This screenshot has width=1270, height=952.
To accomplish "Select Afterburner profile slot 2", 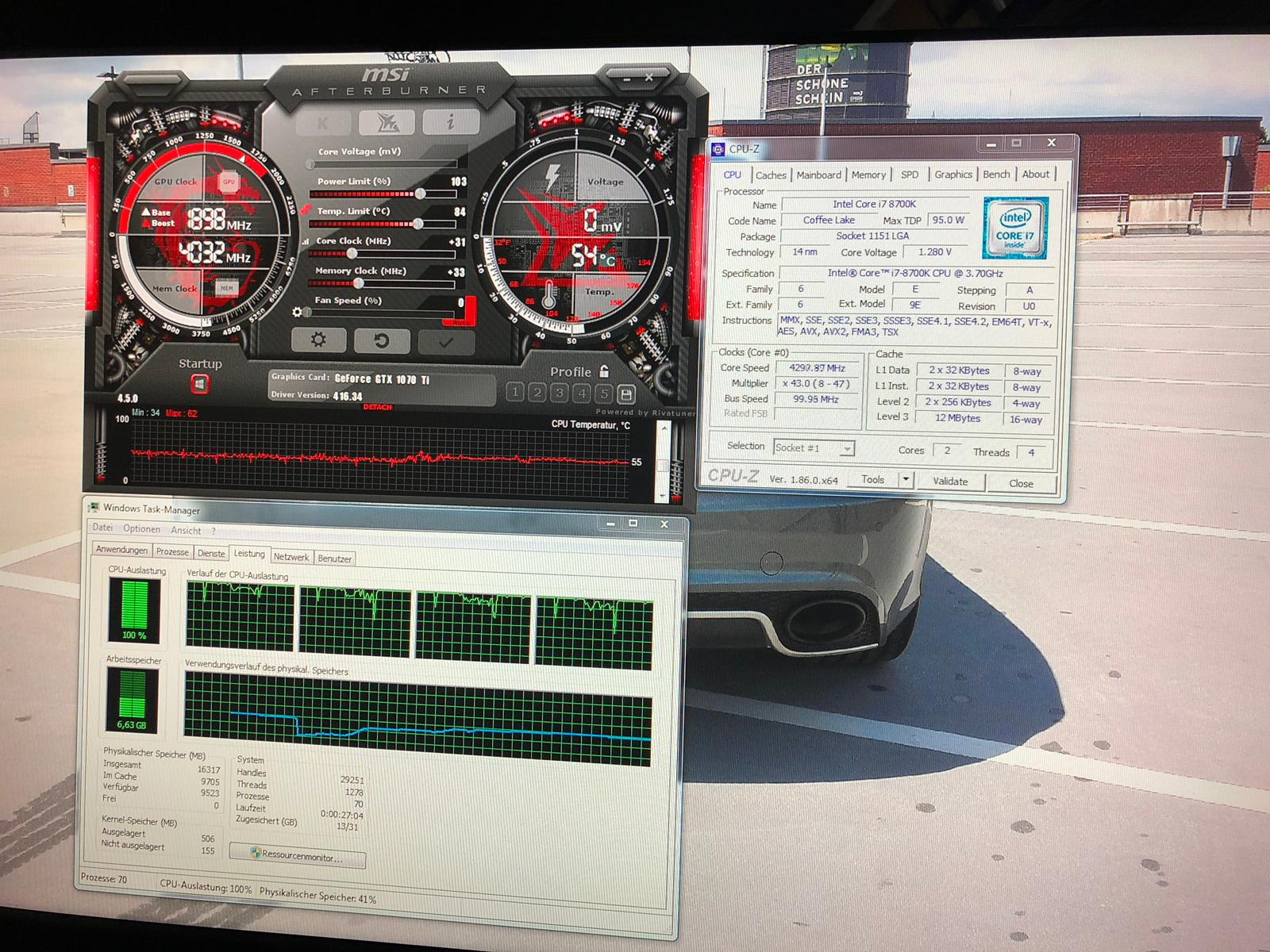I will pos(537,392).
